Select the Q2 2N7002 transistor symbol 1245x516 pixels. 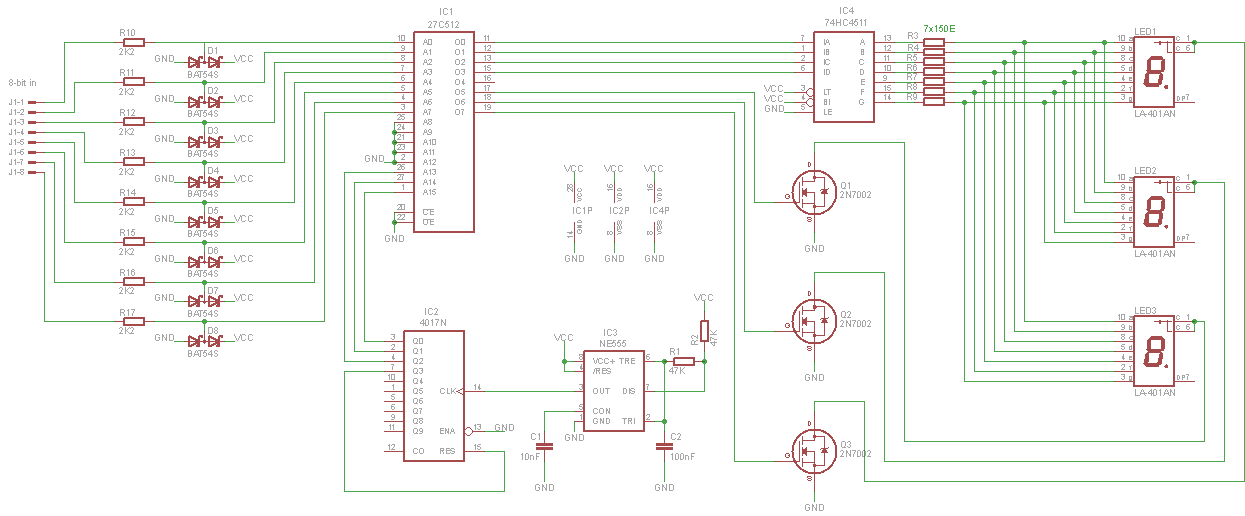pos(813,320)
